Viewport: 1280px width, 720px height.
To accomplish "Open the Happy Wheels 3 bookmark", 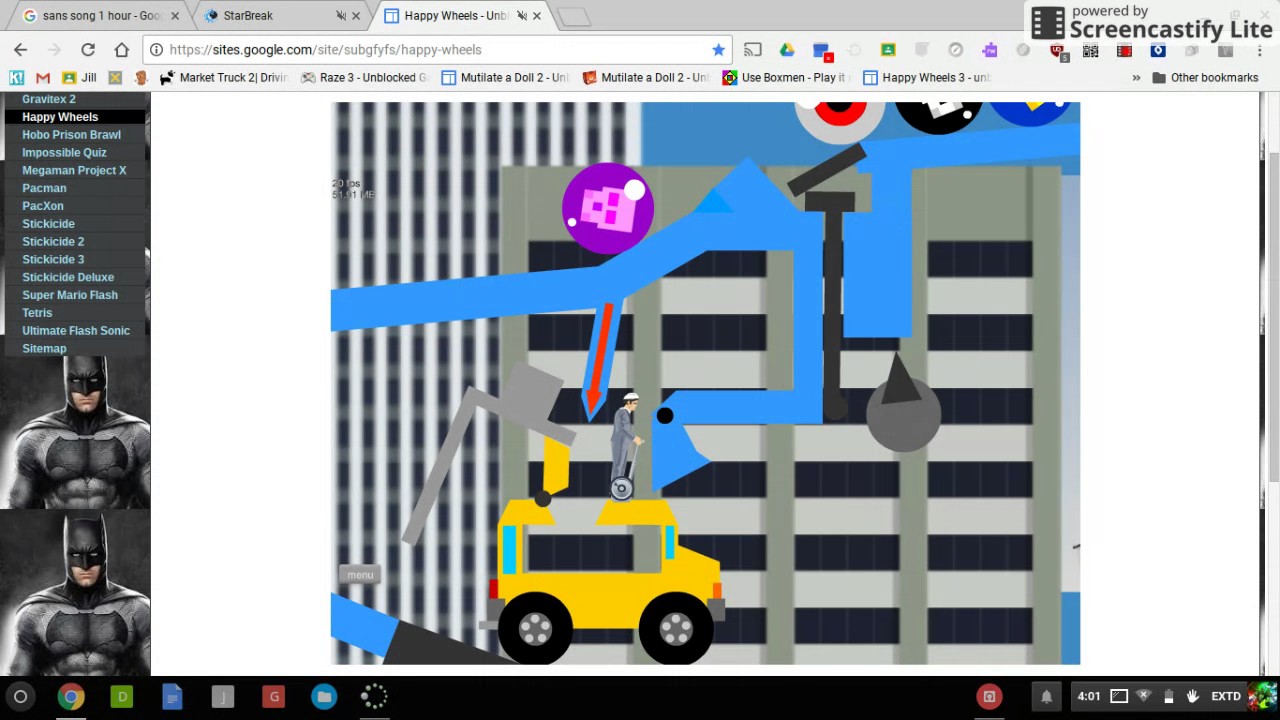I will pos(927,77).
